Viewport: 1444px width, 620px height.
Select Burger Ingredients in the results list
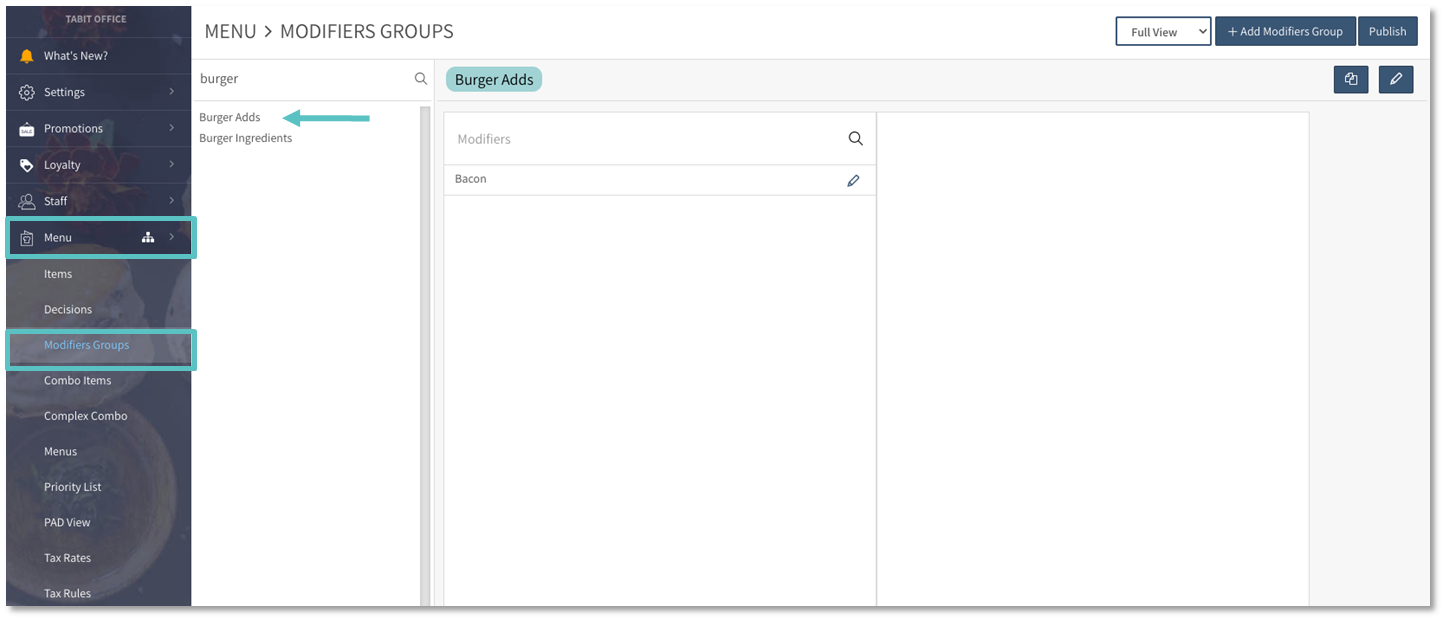pyautogui.click(x=246, y=138)
